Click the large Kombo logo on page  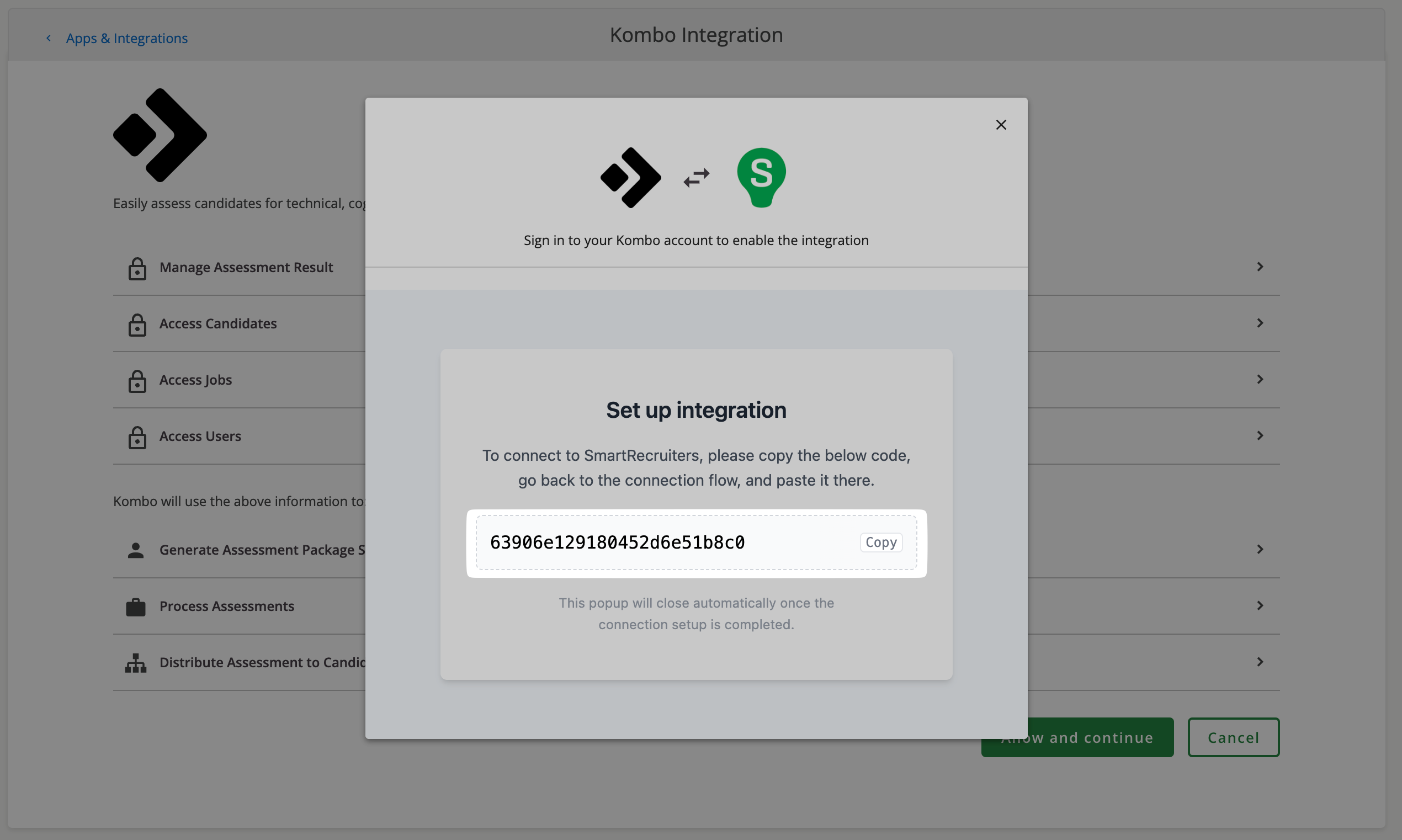click(x=160, y=135)
